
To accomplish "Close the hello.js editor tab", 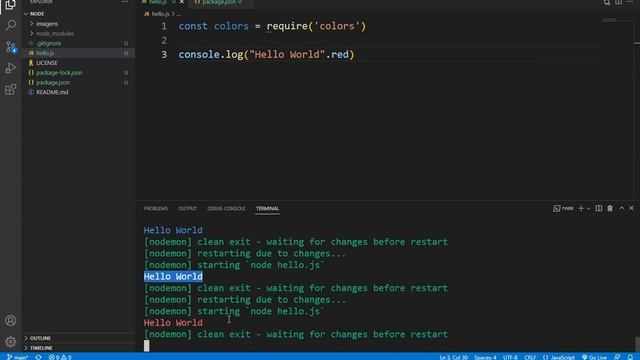I will pyautogui.click(x=182, y=2).
